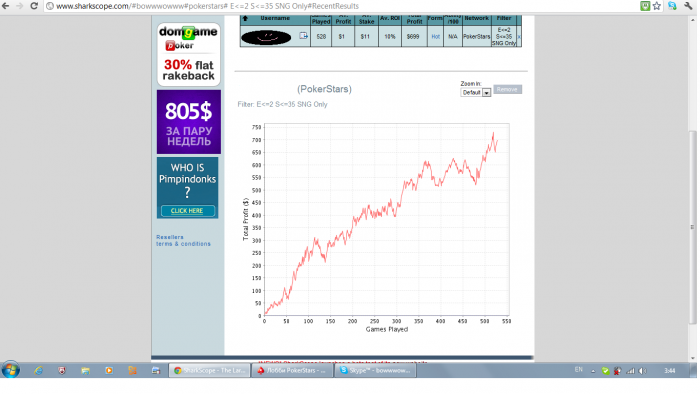The width and height of the screenshot is (700, 394).
Task: Click the PokerStars network cell
Action: [476, 37]
